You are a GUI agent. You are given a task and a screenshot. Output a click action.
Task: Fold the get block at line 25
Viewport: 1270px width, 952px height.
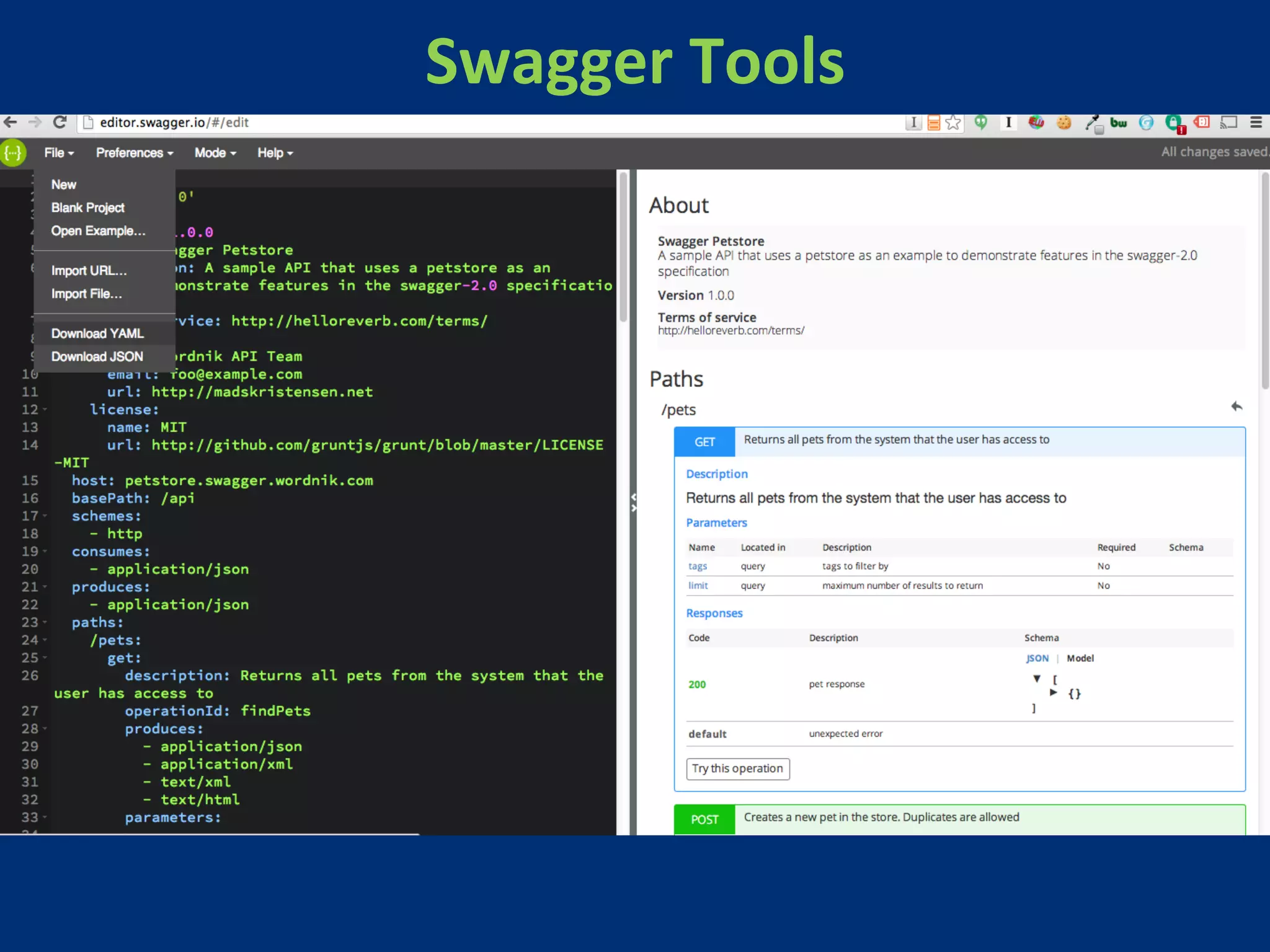coord(45,658)
